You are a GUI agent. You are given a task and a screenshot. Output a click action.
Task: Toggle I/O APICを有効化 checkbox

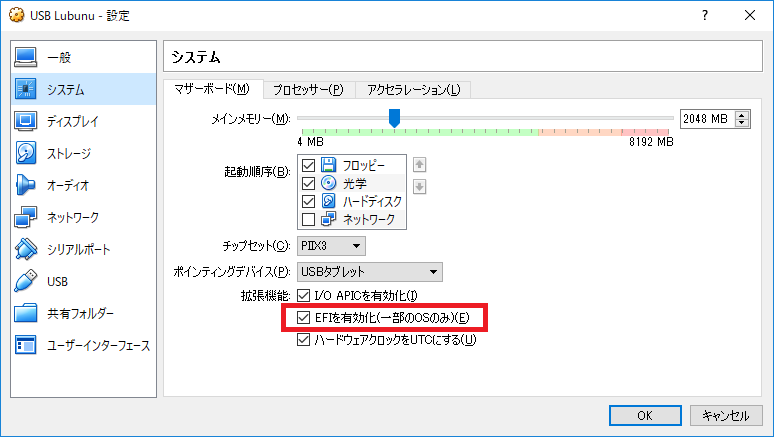[303, 296]
